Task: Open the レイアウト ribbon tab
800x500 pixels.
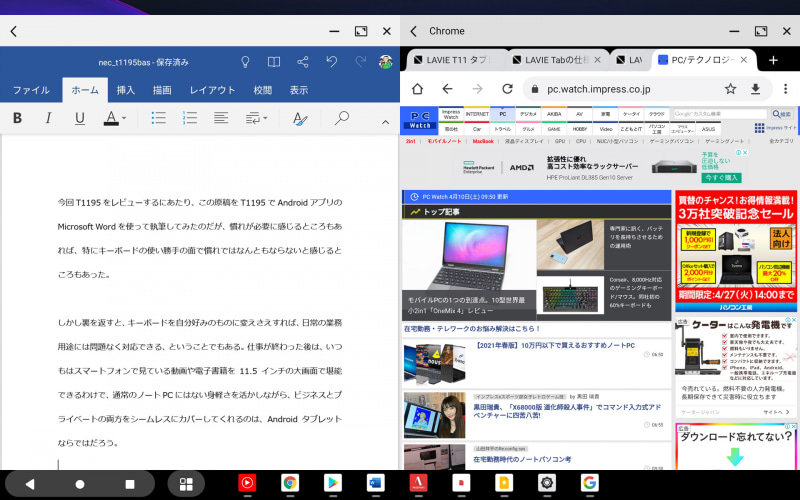Action: [x=212, y=90]
